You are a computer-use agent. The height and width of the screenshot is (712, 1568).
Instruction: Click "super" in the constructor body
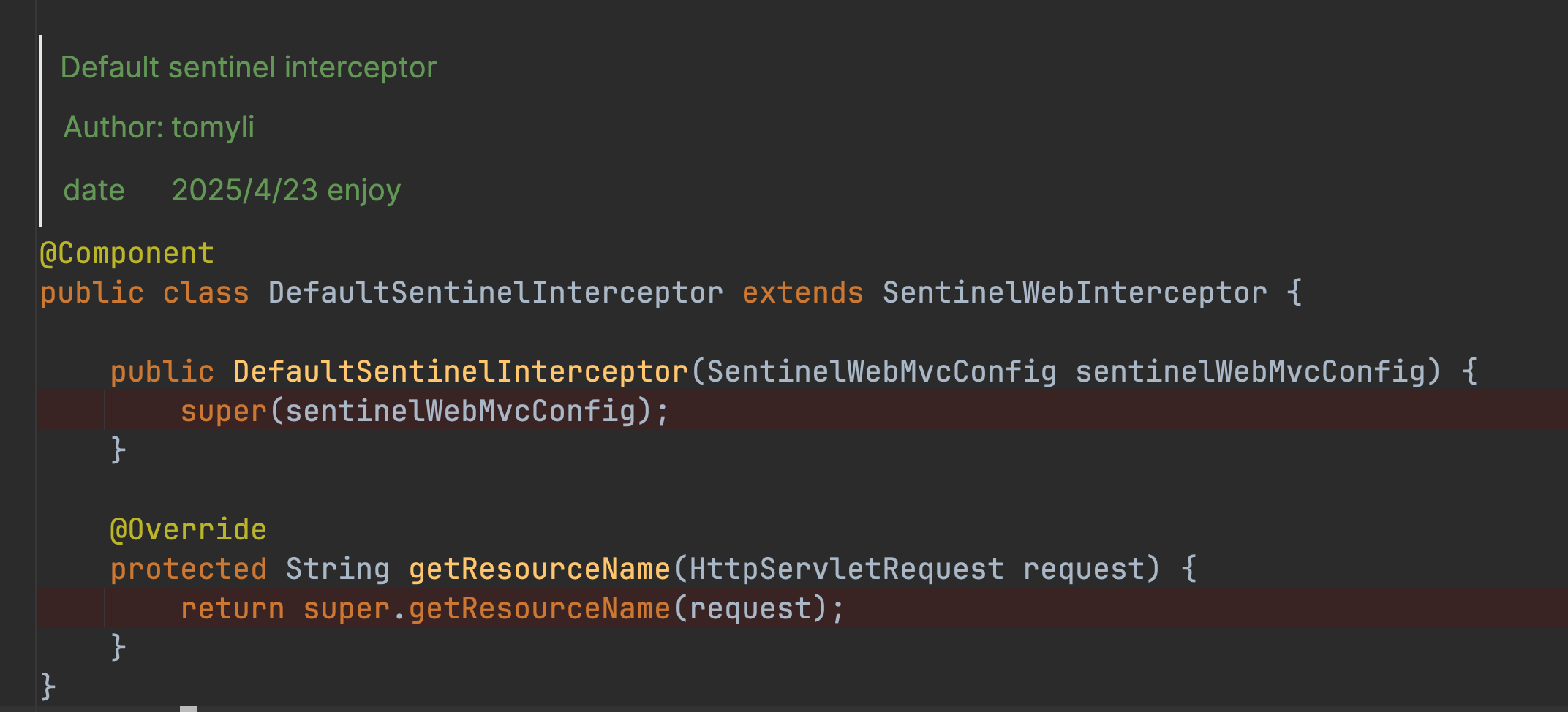(x=223, y=412)
